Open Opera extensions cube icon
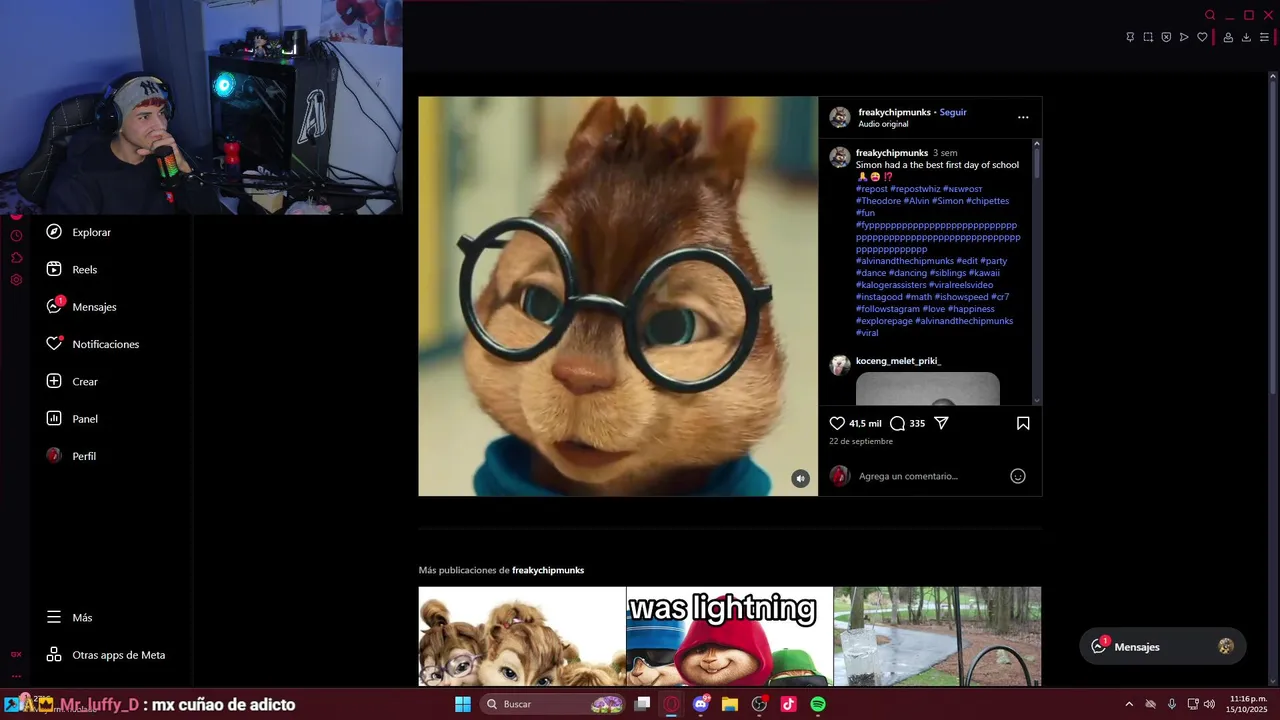This screenshot has width=1280, height=720. [x=16, y=258]
